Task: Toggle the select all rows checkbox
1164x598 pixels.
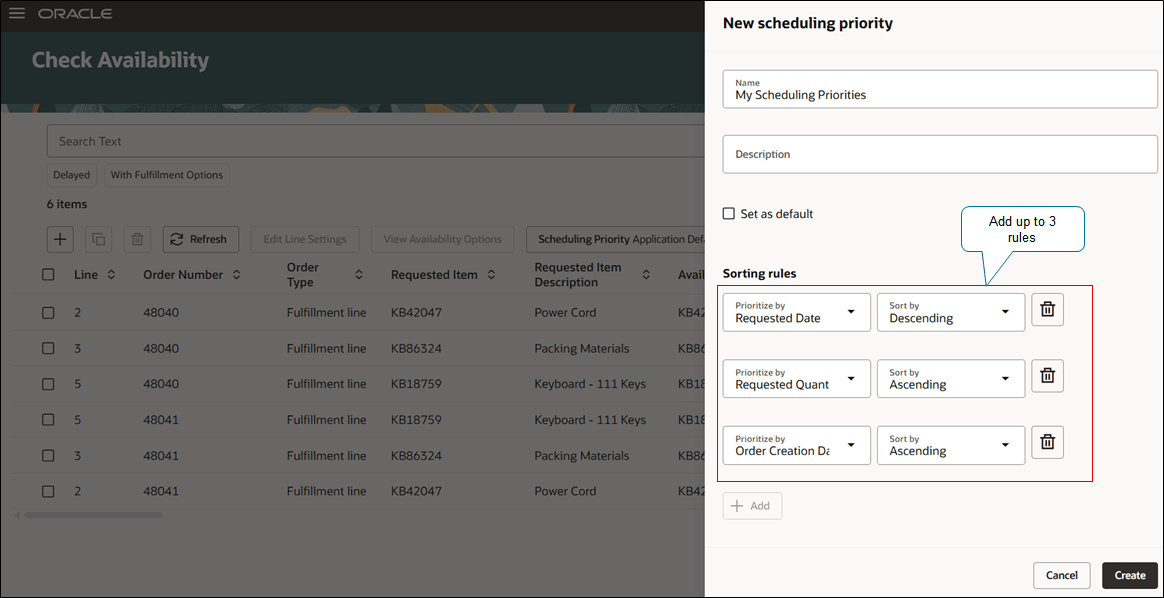Action: point(48,275)
